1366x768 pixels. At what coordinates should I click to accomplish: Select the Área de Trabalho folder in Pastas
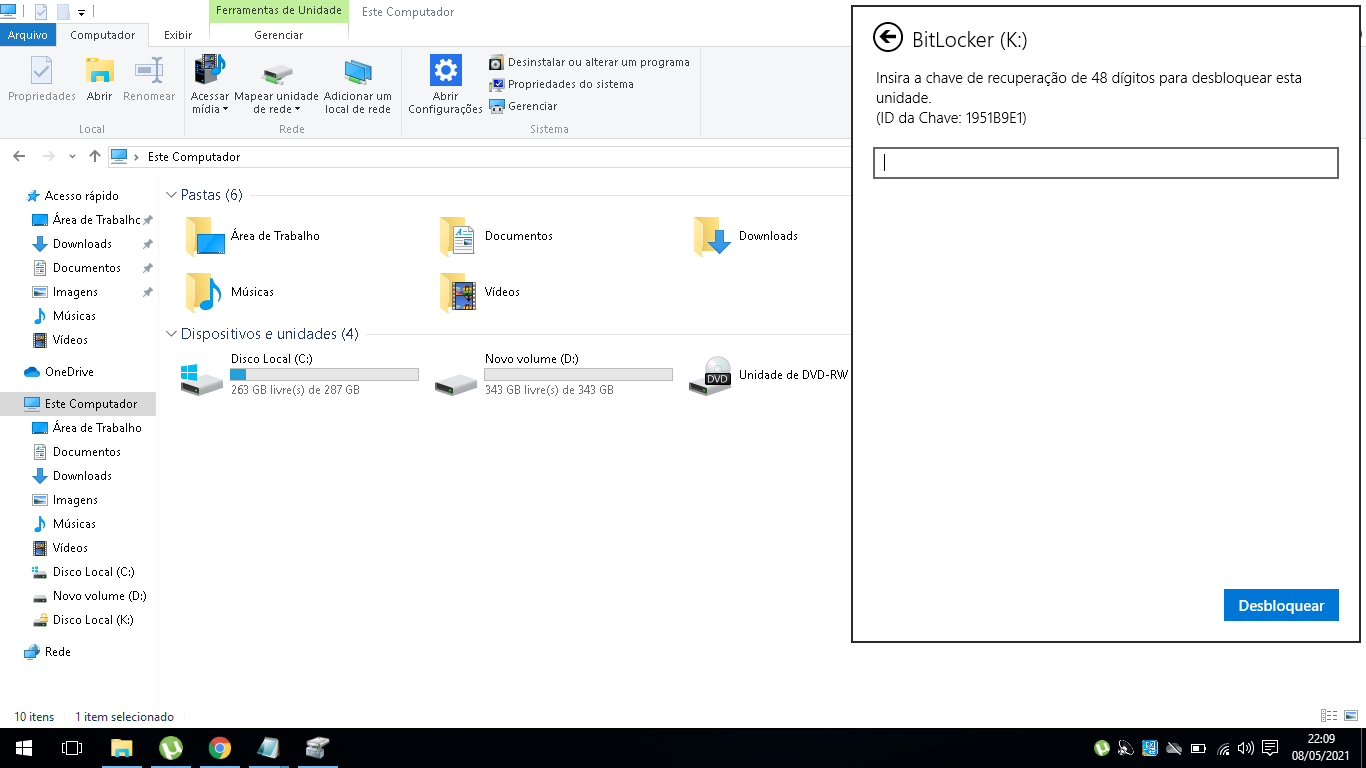252,236
